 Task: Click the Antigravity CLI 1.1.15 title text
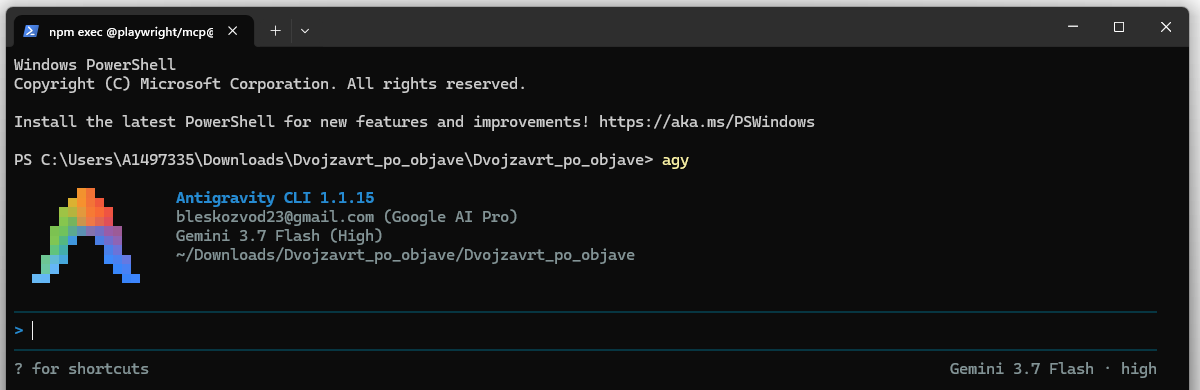pyautogui.click(x=275, y=198)
